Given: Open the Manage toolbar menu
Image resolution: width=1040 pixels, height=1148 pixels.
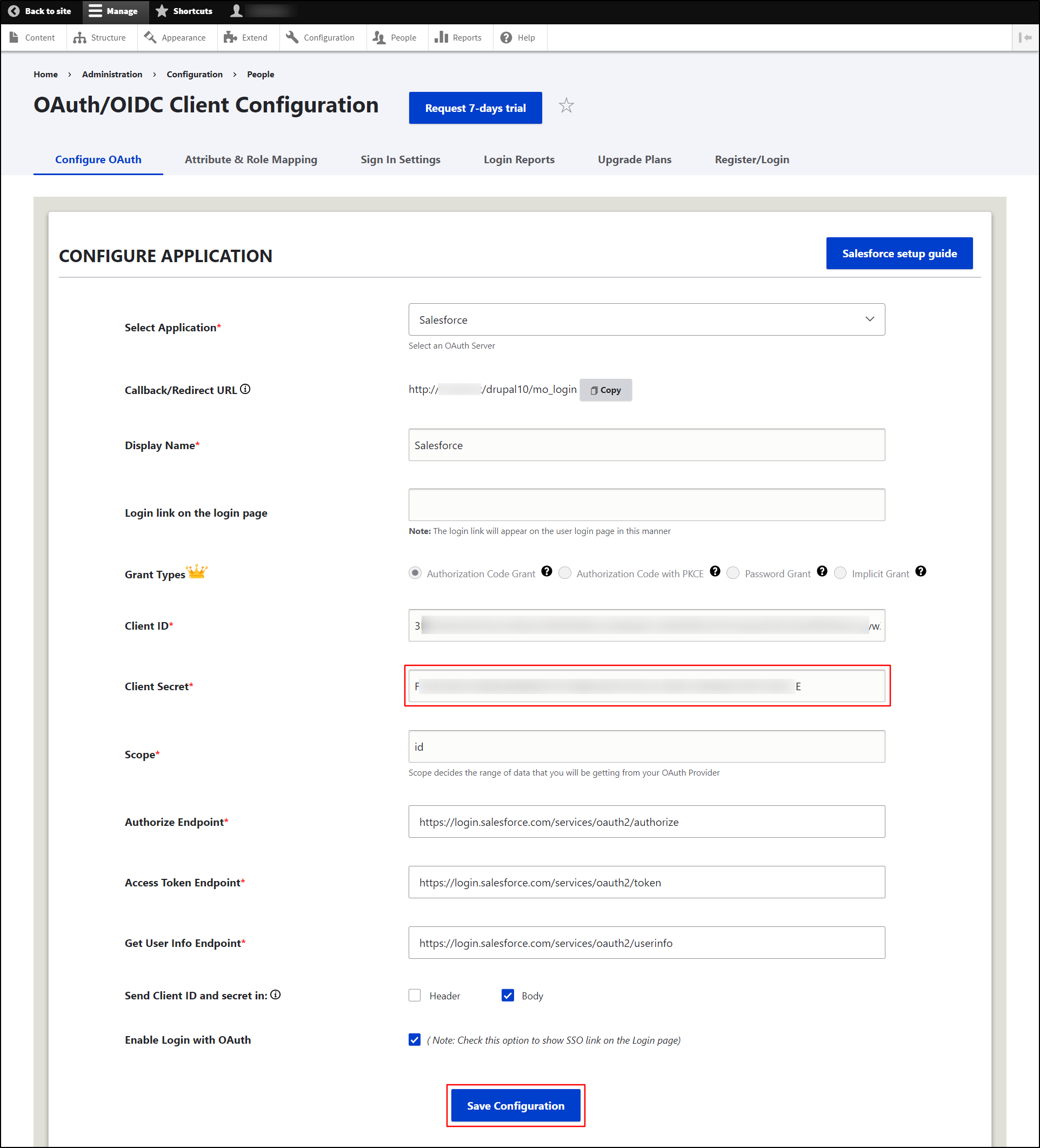Looking at the screenshot, I should tap(114, 11).
